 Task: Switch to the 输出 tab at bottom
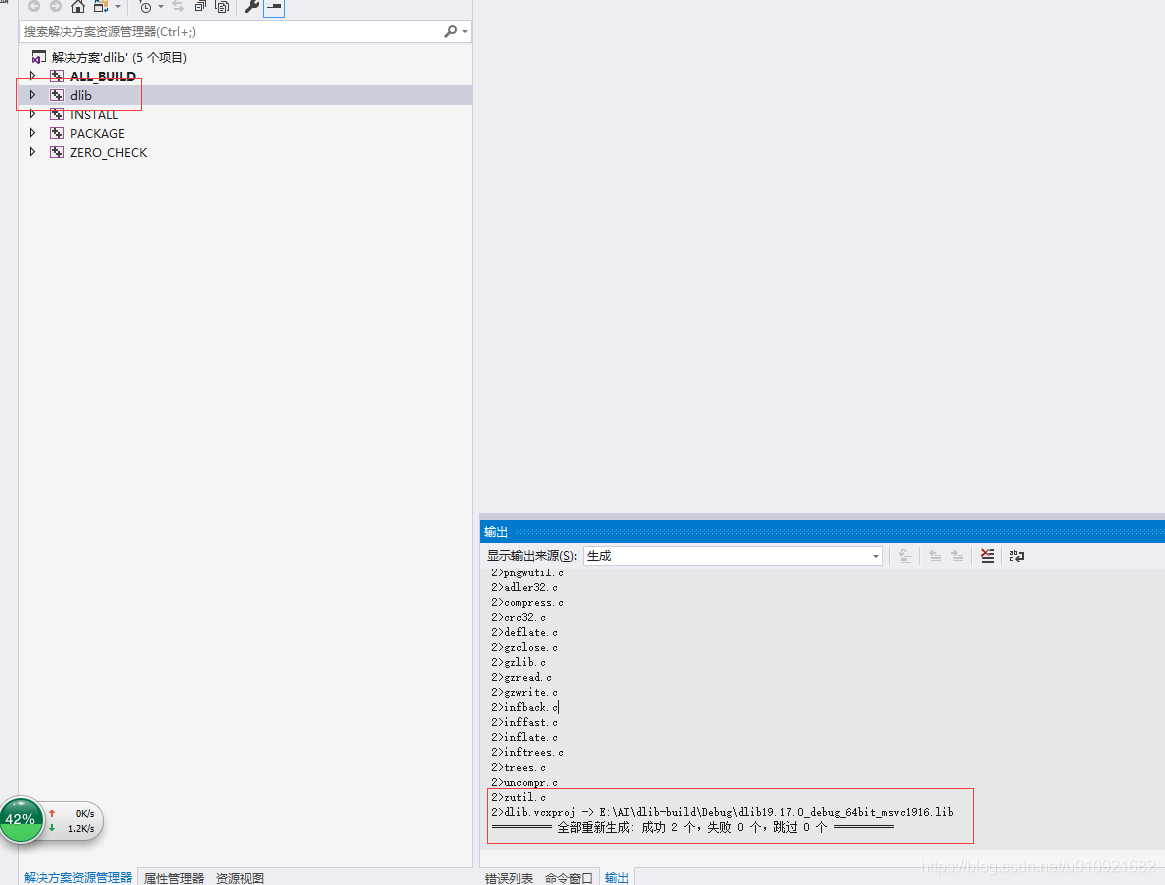tap(617, 878)
